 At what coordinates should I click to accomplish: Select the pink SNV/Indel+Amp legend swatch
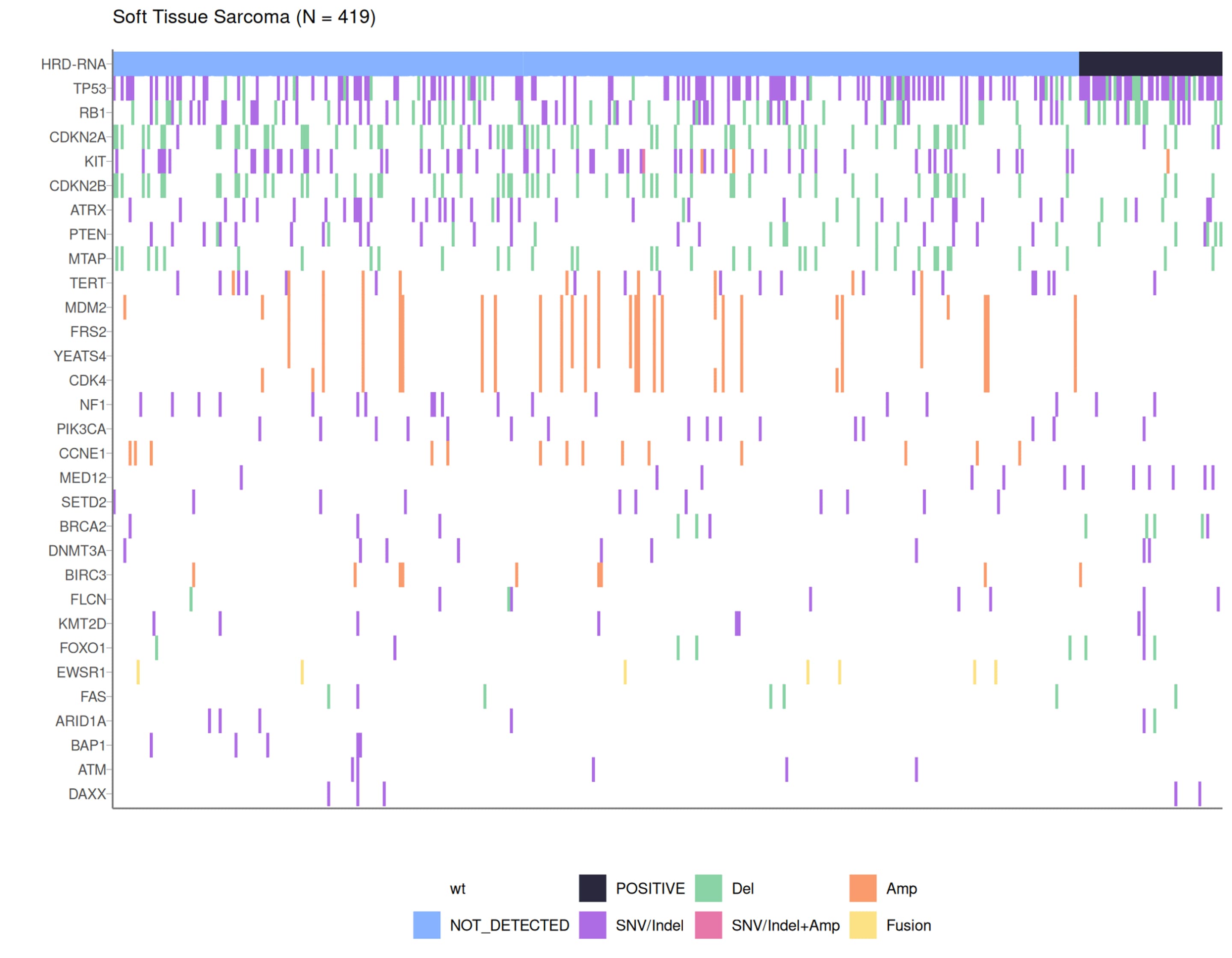tap(708, 925)
